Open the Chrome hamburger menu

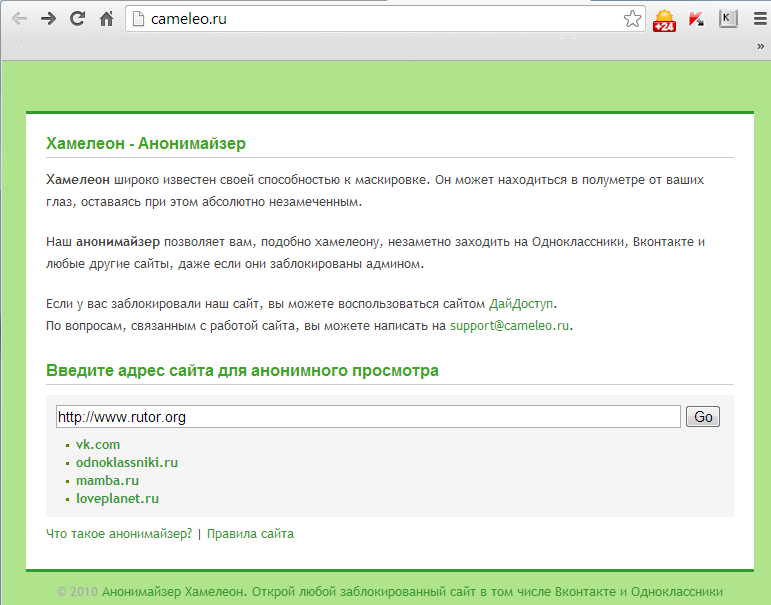click(760, 19)
